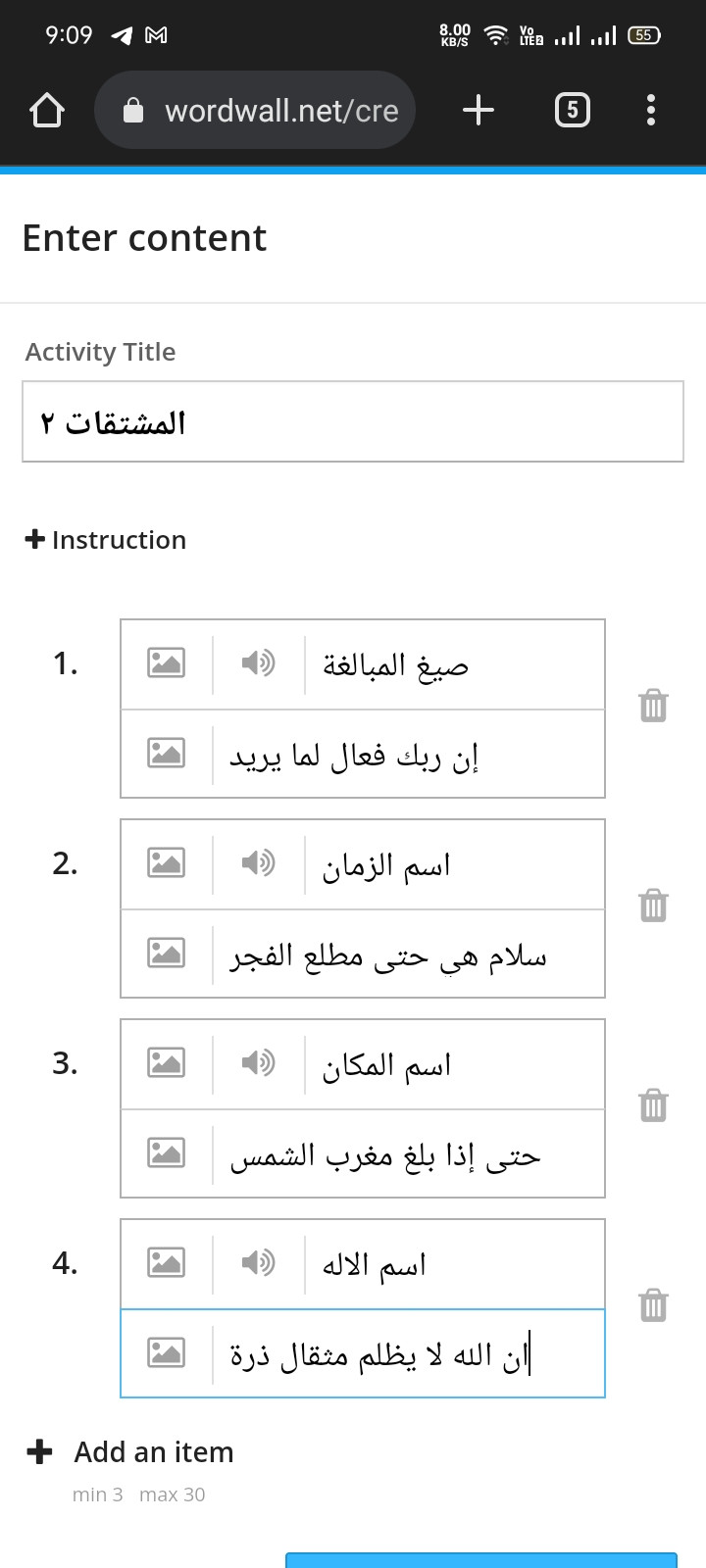Open a new browser tab
This screenshot has width=706, height=1568.
479,110
